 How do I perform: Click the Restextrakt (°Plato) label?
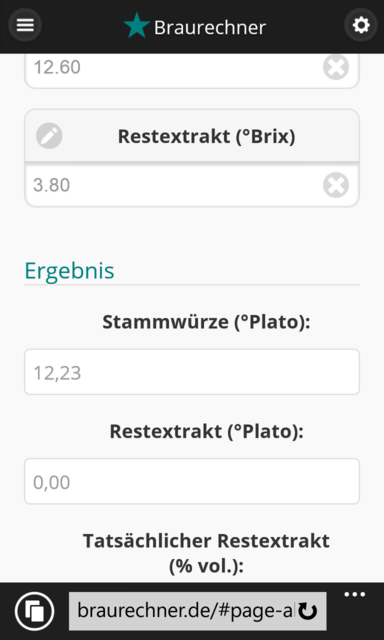tap(206, 431)
